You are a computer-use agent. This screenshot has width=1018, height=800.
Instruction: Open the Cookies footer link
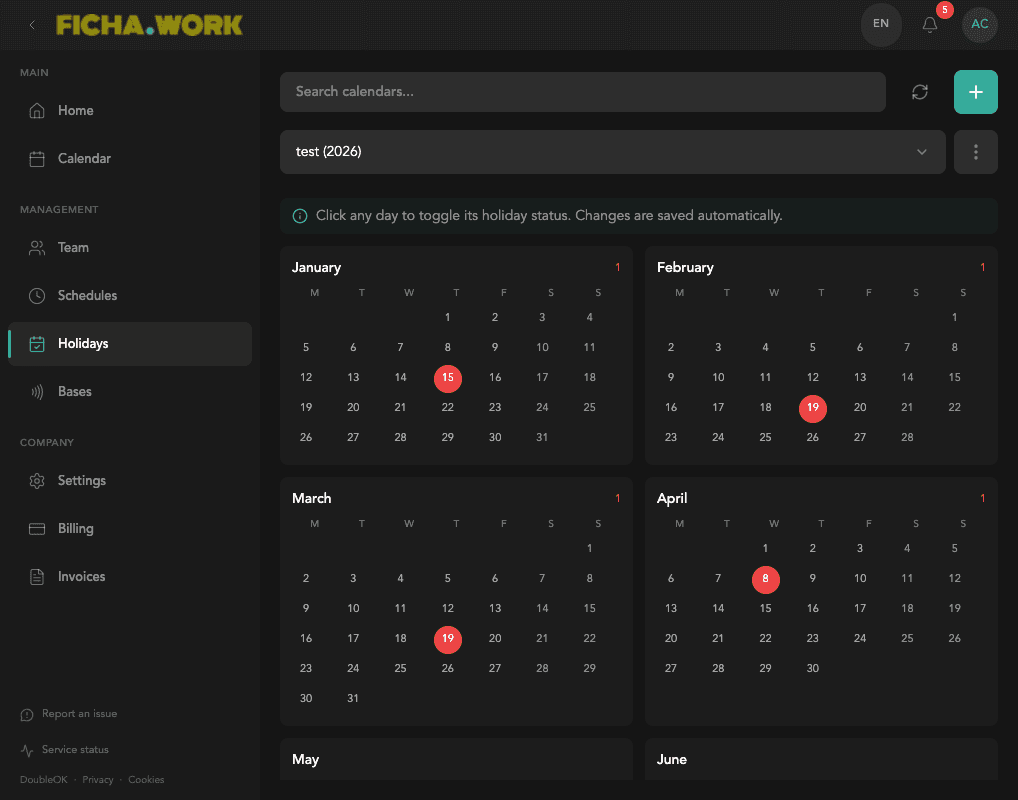pyautogui.click(x=146, y=779)
